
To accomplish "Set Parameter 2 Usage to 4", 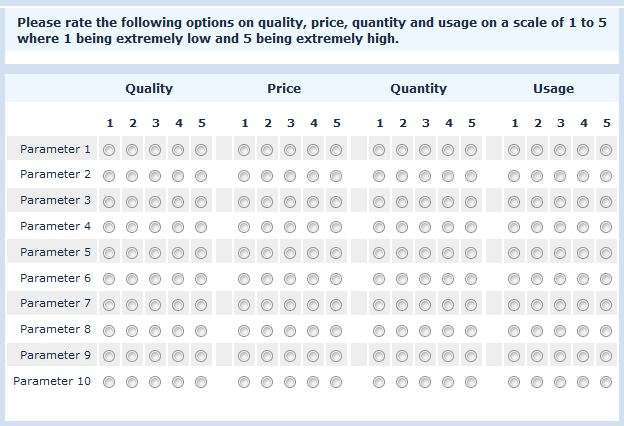I will coord(583,176).
